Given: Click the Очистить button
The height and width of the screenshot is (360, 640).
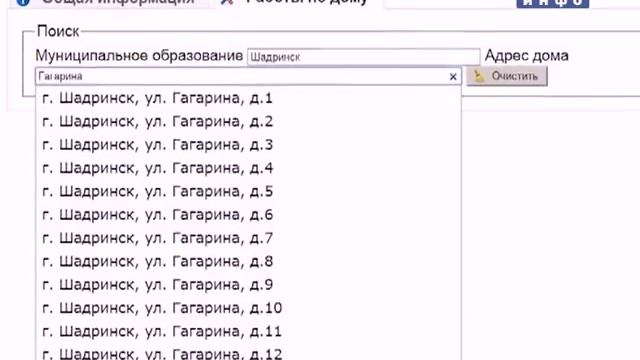Looking at the screenshot, I should (x=507, y=76).
